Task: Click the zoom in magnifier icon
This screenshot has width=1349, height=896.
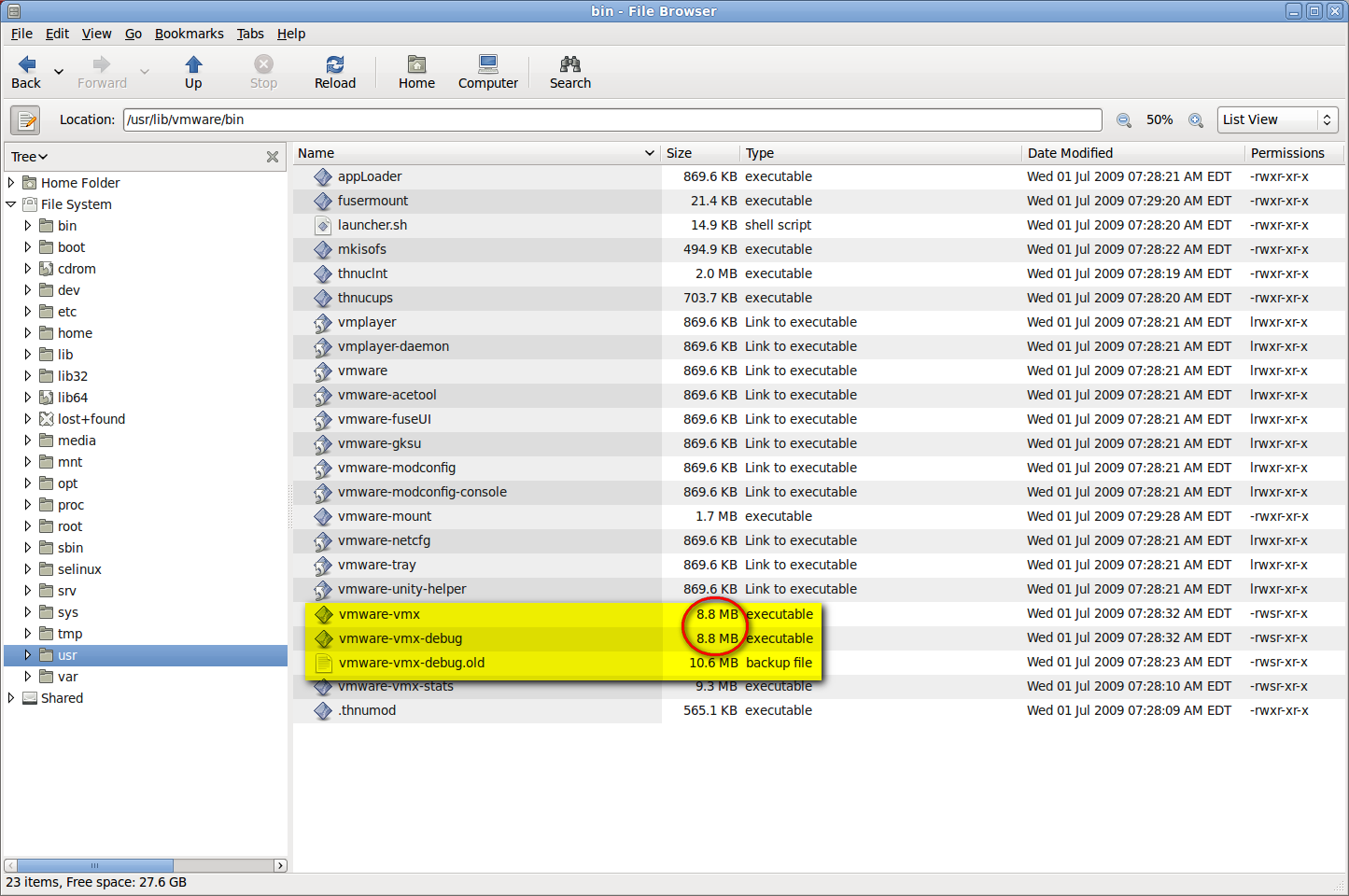Action: coord(1196,120)
